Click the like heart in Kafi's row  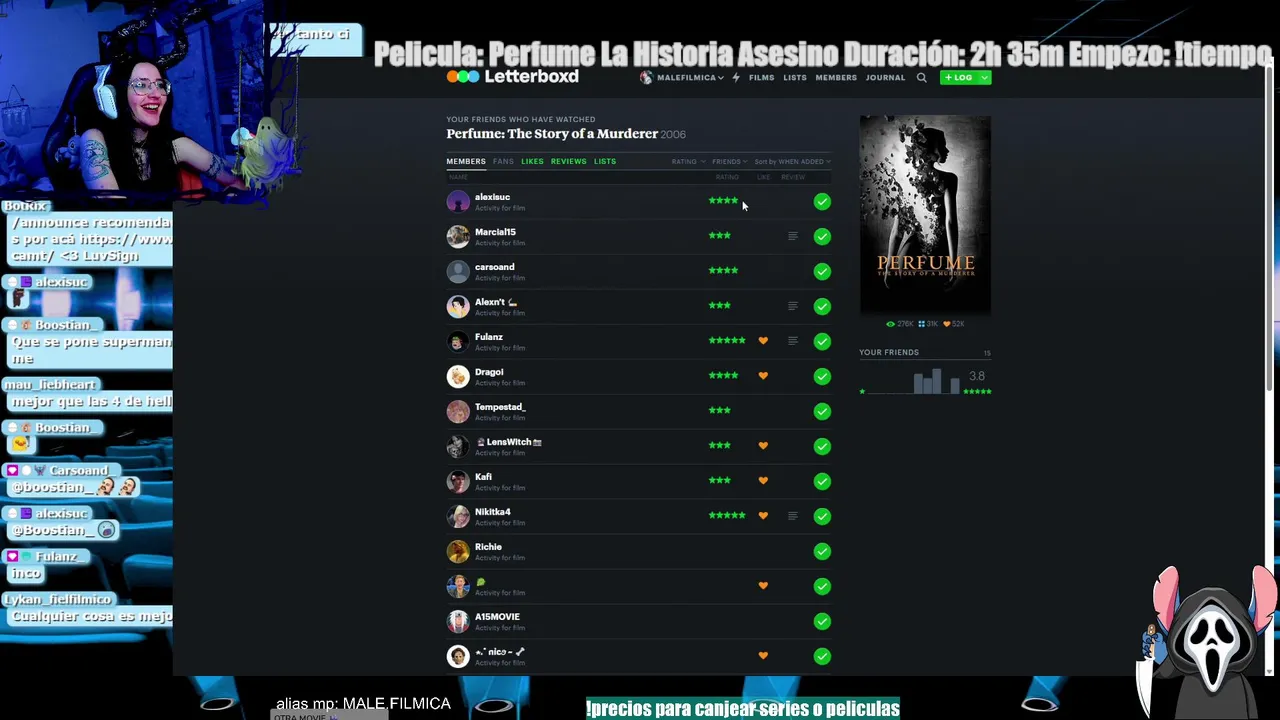[x=763, y=481]
